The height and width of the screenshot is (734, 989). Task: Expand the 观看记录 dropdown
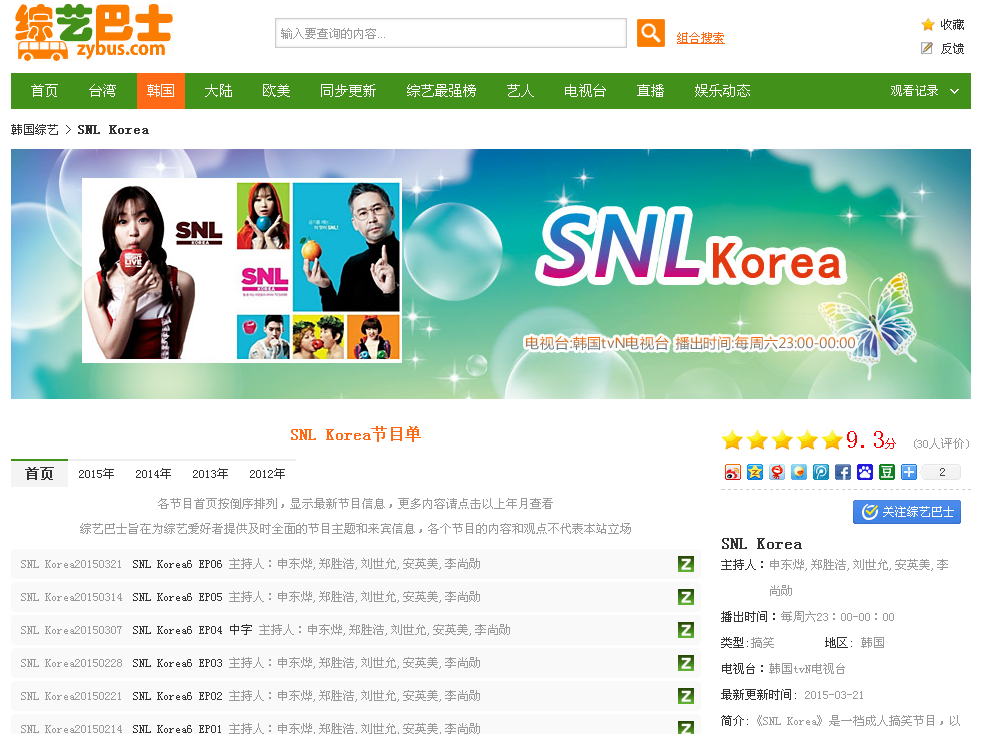point(924,91)
